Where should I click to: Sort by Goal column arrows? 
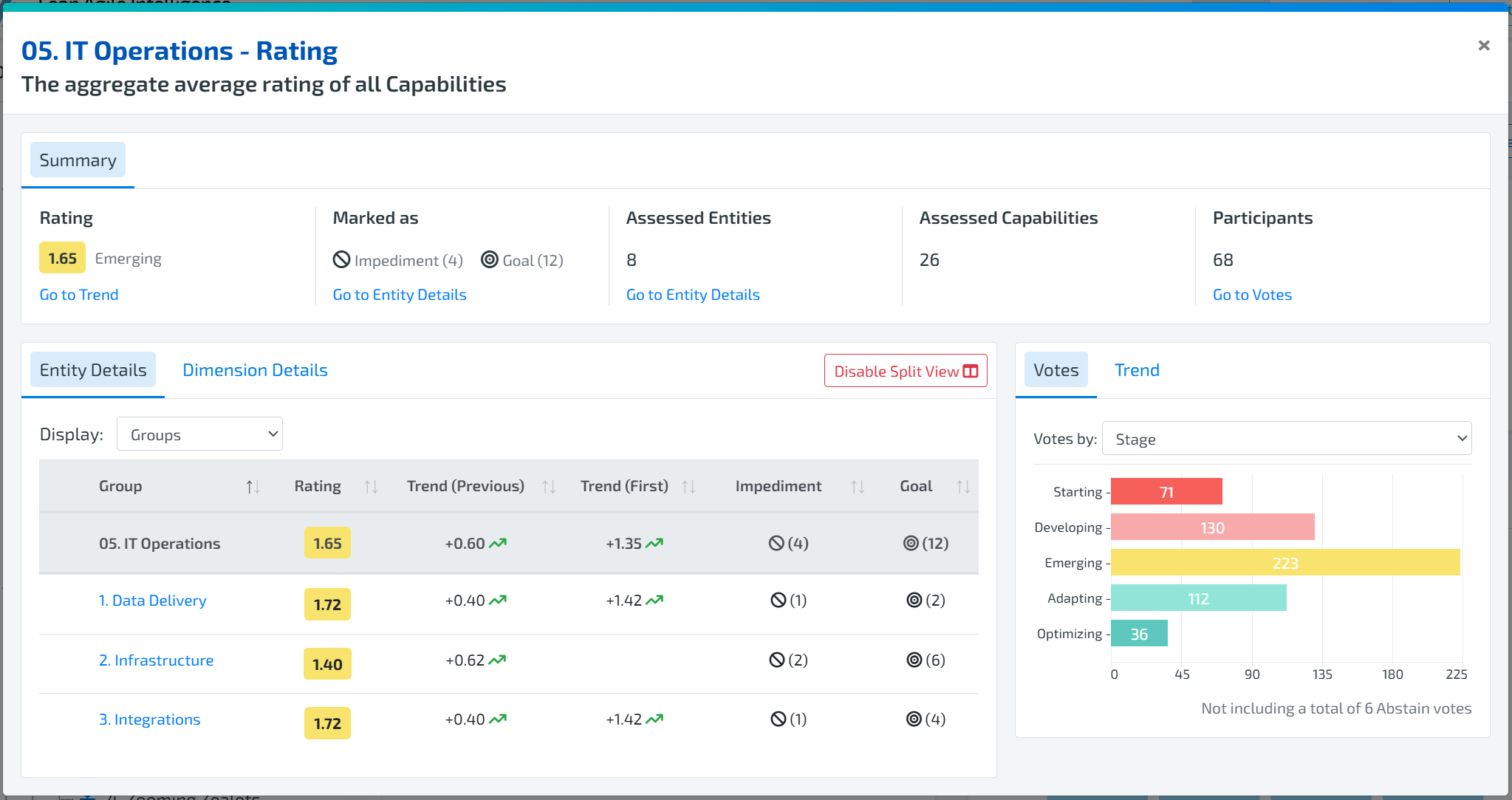(x=962, y=487)
